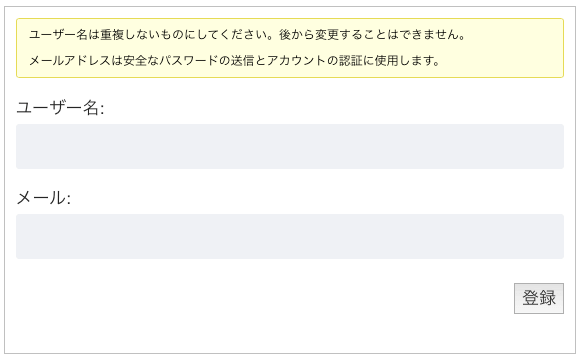Activate the gray field below メール:
Screen dimensions: 581x360
[x=290, y=236]
